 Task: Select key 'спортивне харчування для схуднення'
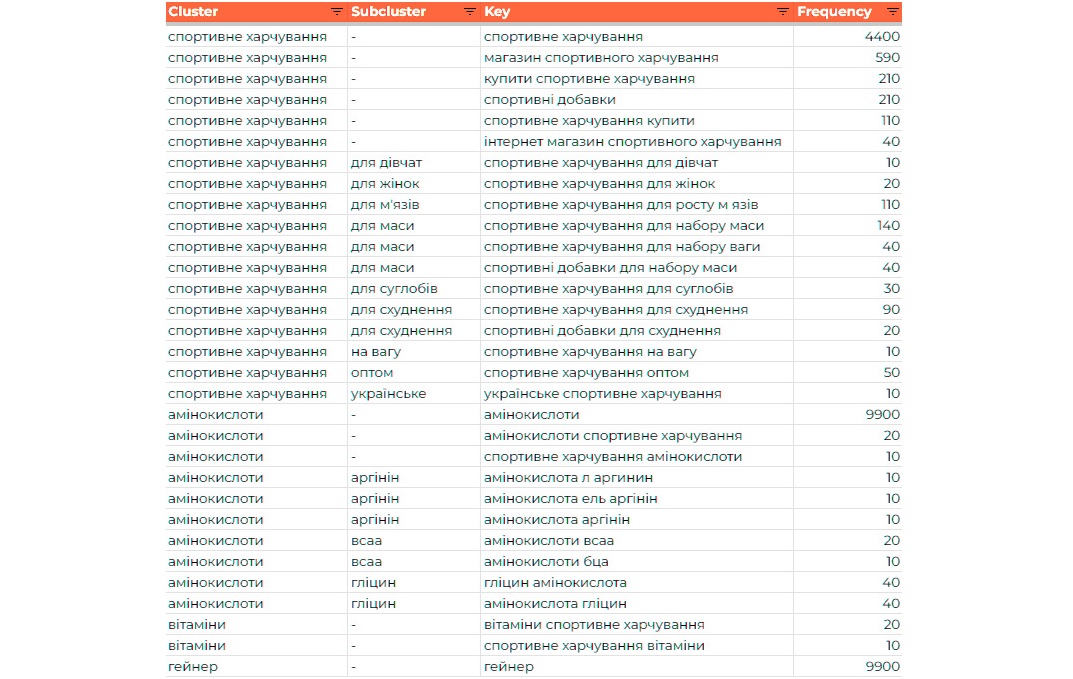click(x=616, y=310)
